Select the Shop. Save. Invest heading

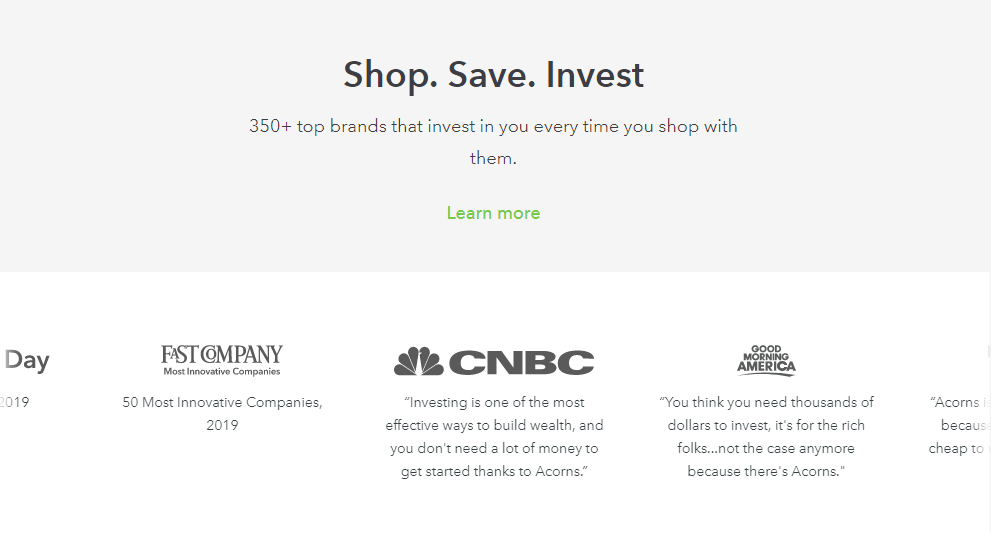pos(493,75)
